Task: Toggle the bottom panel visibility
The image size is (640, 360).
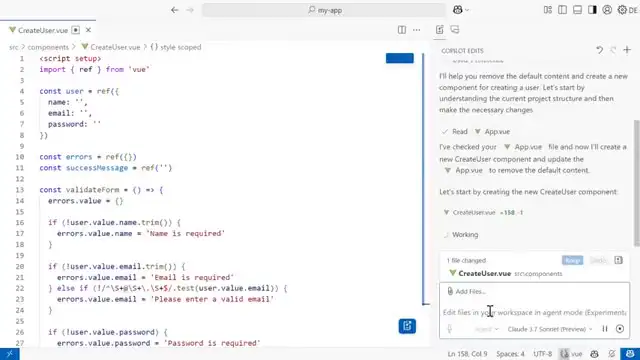Action: [x=577, y=10]
